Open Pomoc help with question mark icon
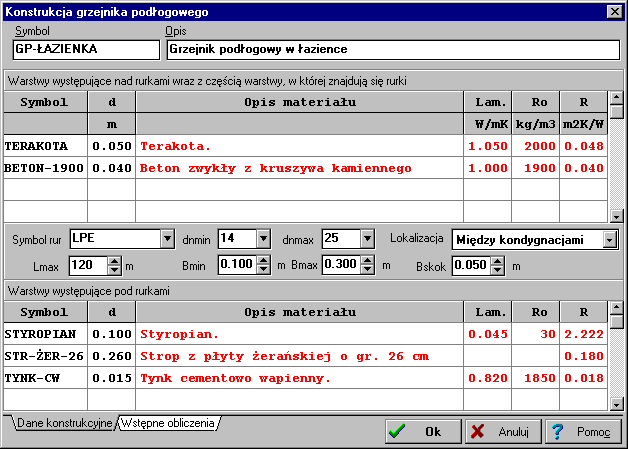Screen dimensions: 628x449 point(582,431)
